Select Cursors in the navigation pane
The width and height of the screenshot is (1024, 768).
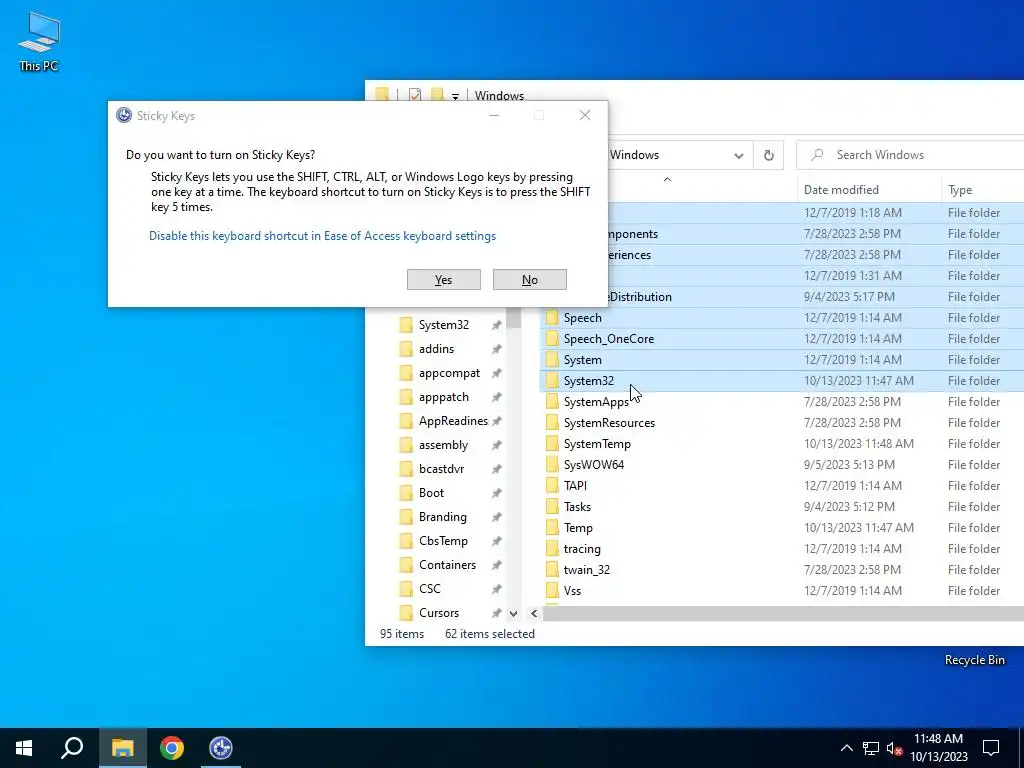pos(439,613)
